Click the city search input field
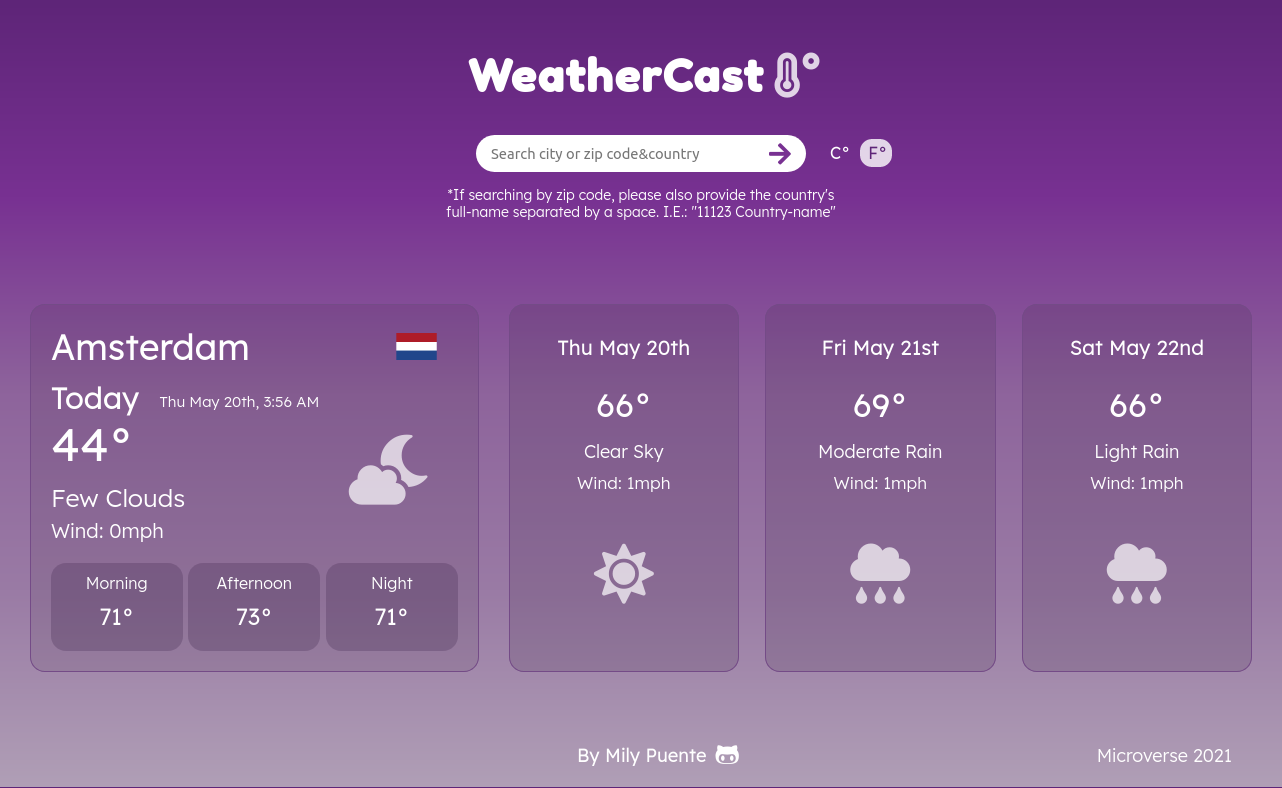Image resolution: width=1282 pixels, height=788 pixels. (620, 153)
